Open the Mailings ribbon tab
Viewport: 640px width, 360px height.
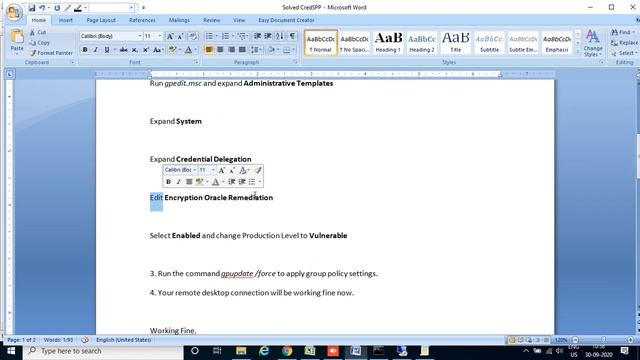tap(179, 20)
